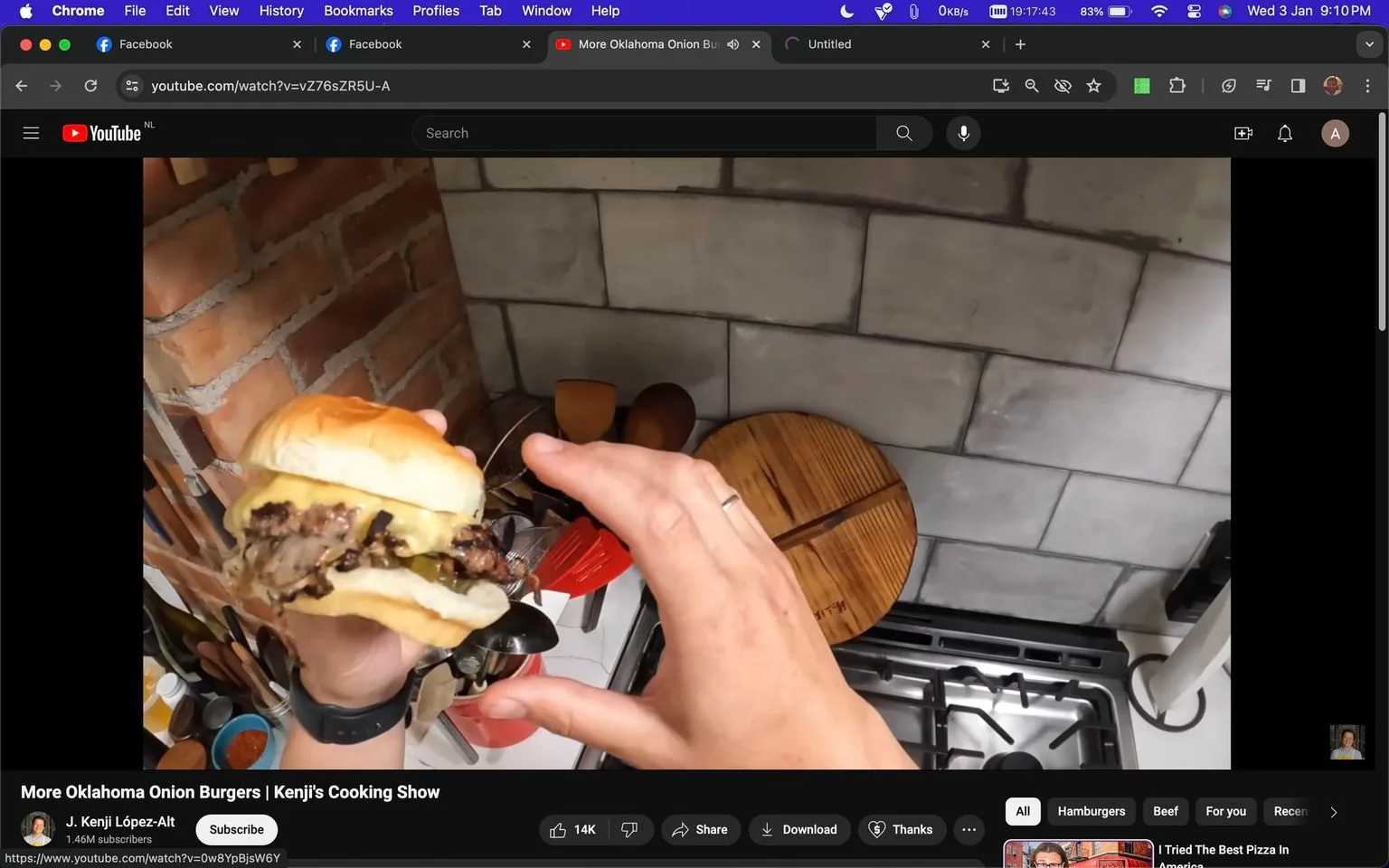Screen dimensions: 1389x868
Task: Open the Profiles menu
Action: pyautogui.click(x=436, y=11)
